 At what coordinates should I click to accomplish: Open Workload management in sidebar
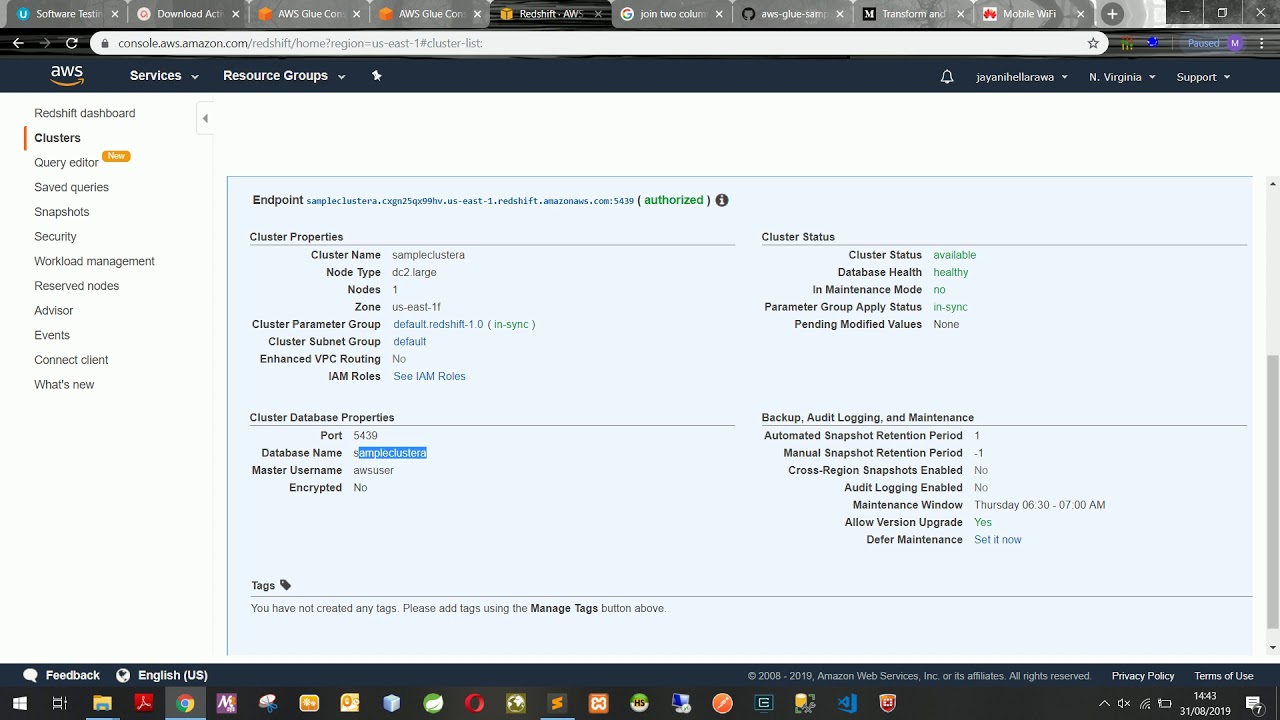[x=94, y=261]
